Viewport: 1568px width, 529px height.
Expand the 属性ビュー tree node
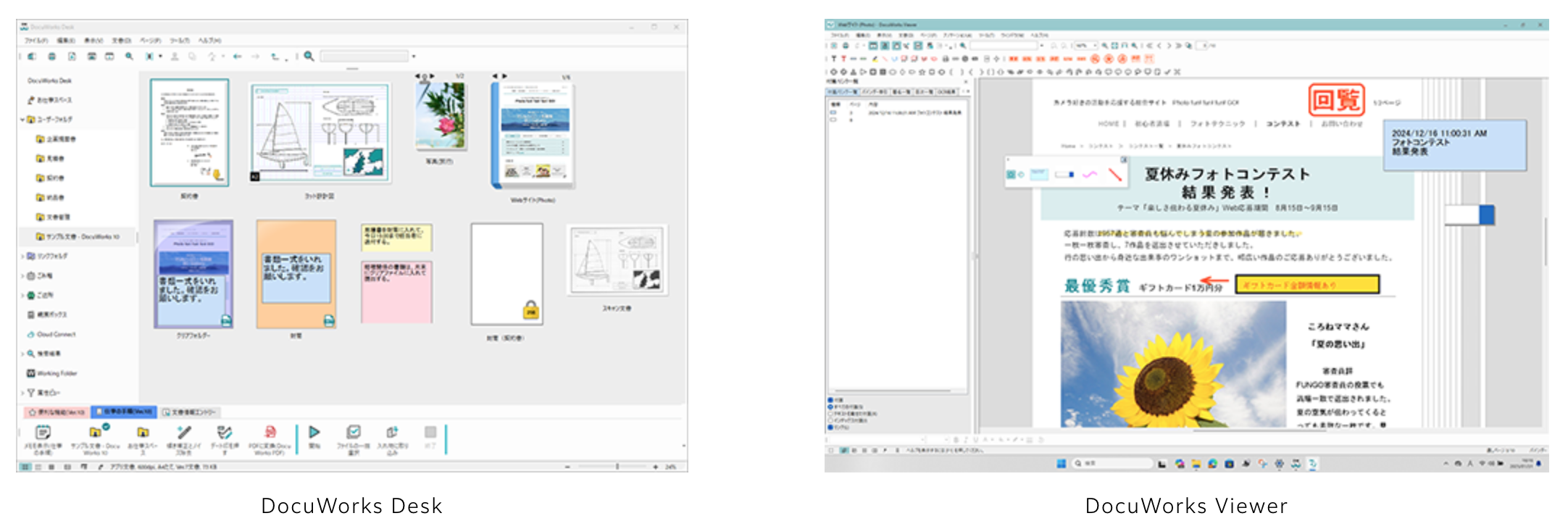tap(22, 393)
